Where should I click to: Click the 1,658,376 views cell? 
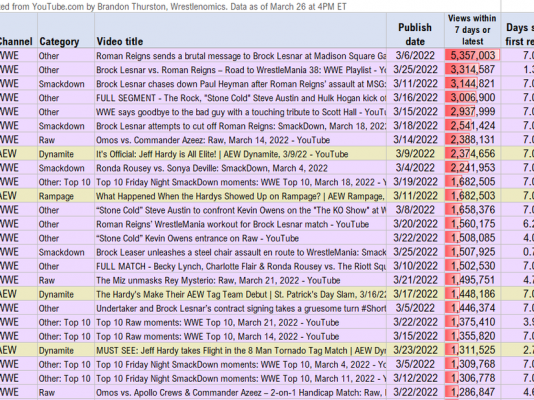472,210
